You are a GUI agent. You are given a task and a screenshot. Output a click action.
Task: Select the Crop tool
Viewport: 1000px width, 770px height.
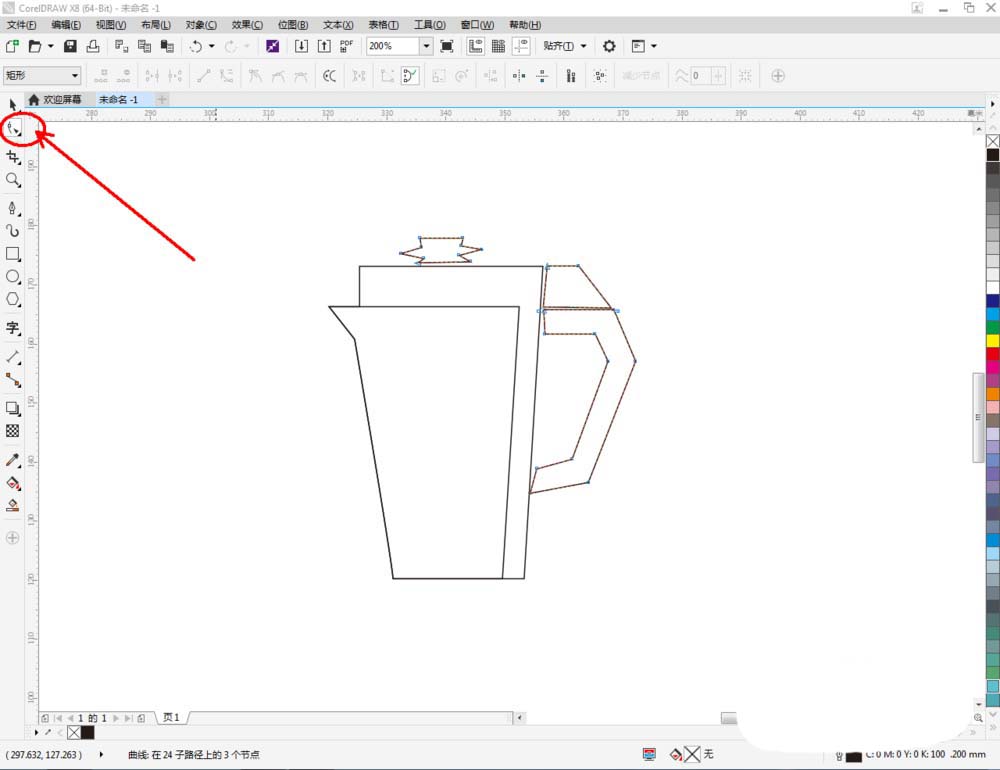(13, 157)
